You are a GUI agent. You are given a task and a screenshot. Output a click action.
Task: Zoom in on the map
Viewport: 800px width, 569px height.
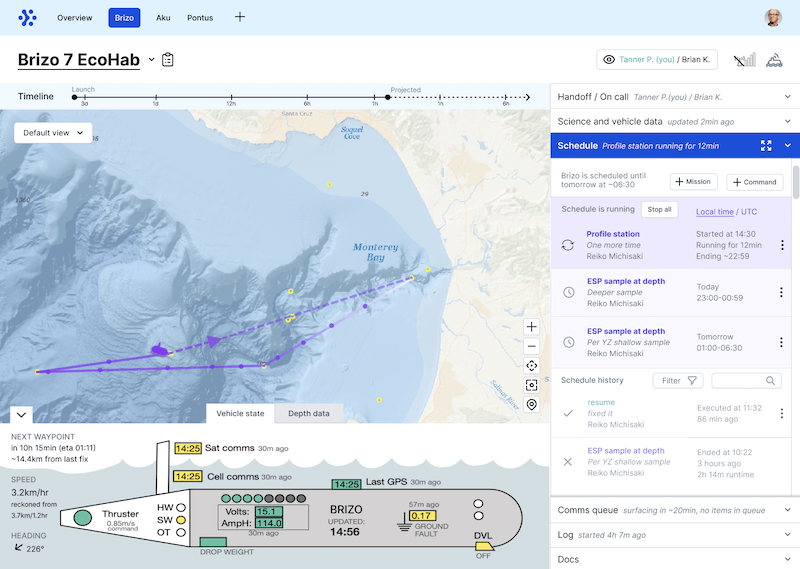532,327
